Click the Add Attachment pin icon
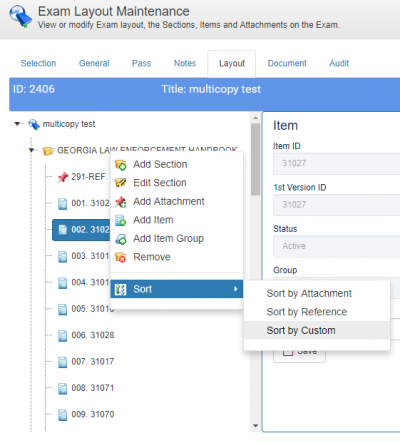This screenshot has height=443, width=400. 120,202
